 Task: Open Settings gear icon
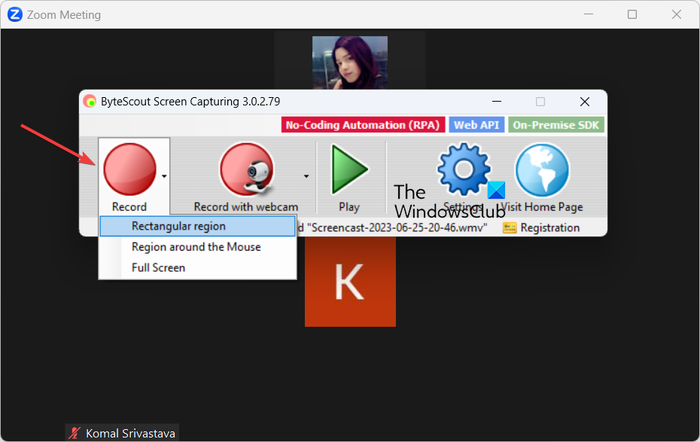pos(464,169)
